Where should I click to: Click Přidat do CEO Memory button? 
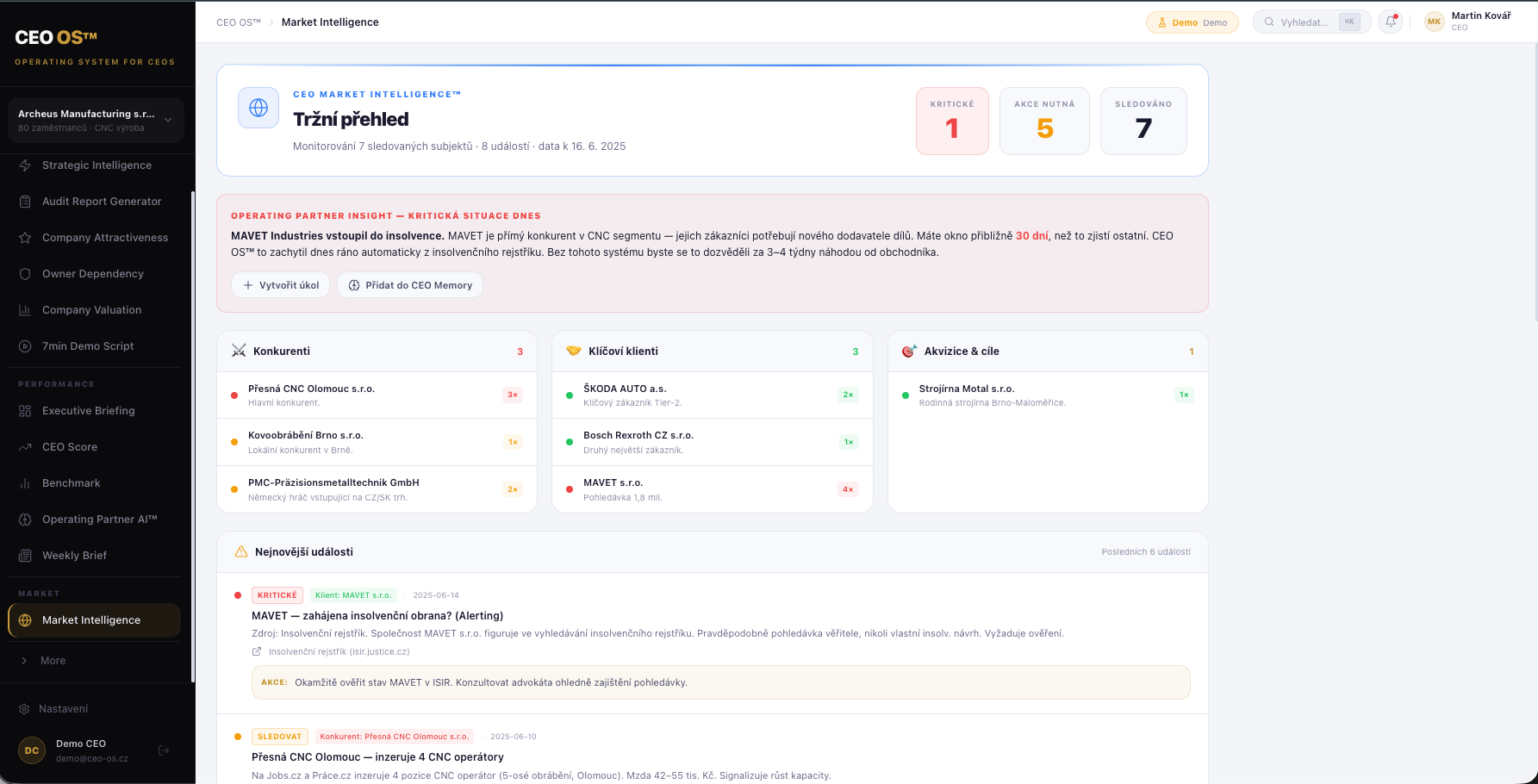point(410,285)
